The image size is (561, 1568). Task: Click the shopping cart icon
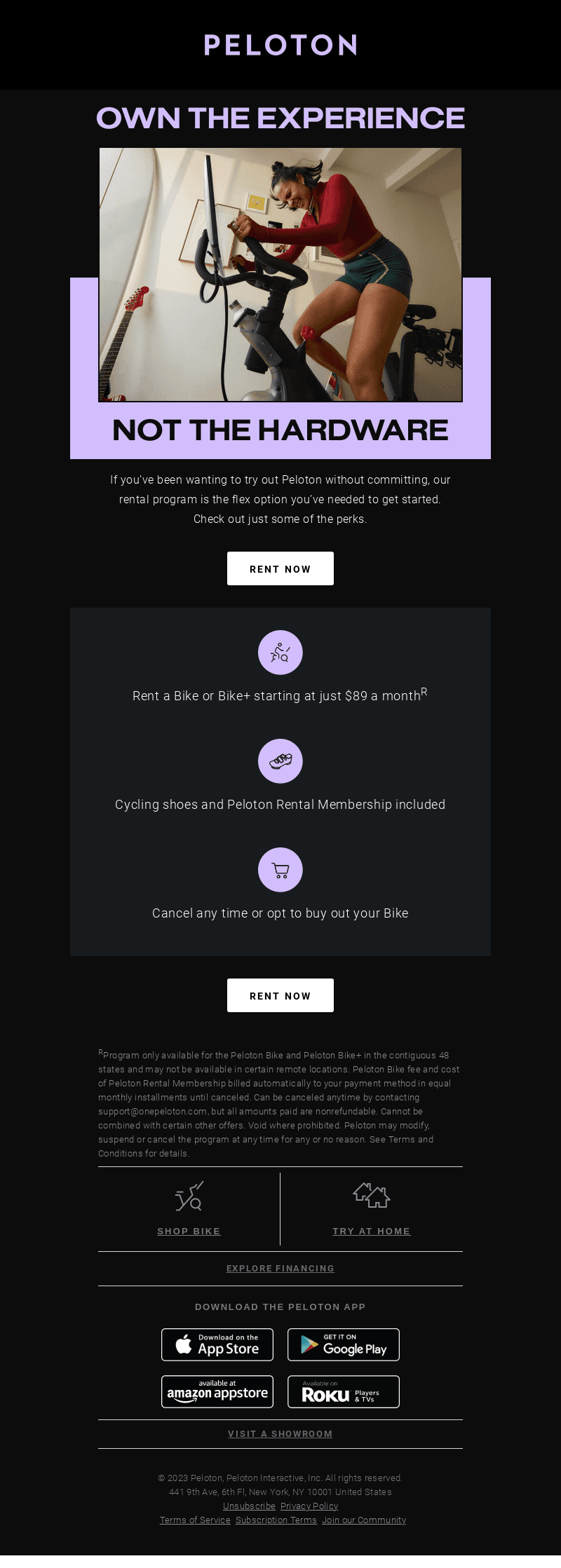[x=280, y=870]
